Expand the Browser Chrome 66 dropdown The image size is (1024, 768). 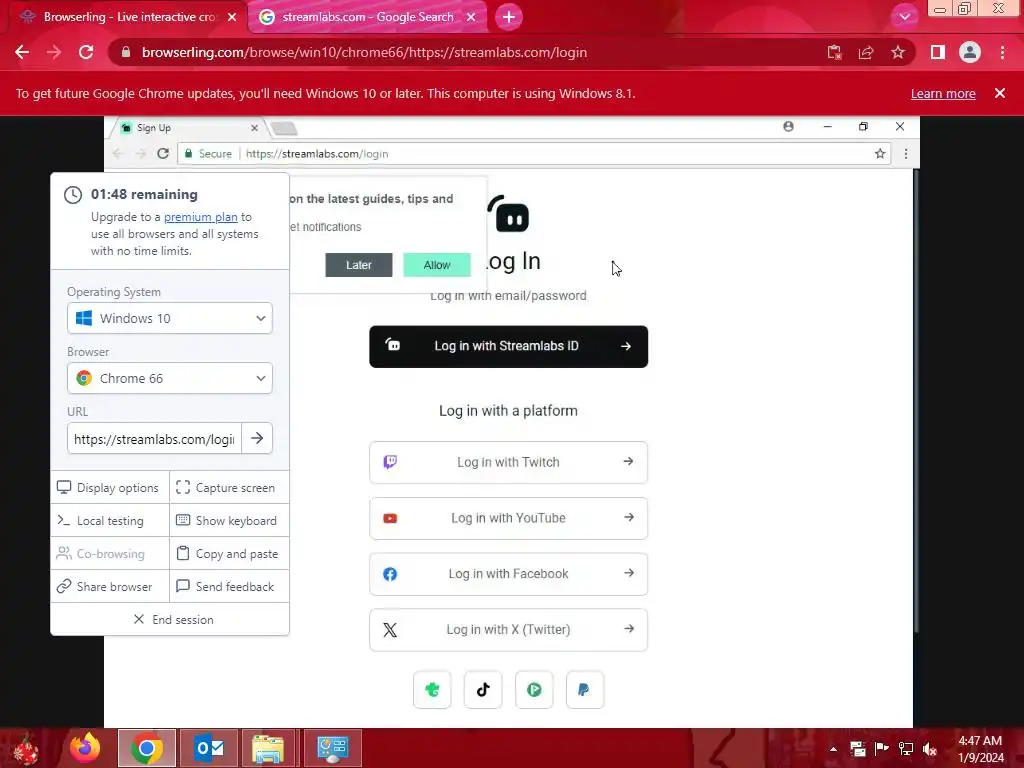click(x=170, y=378)
